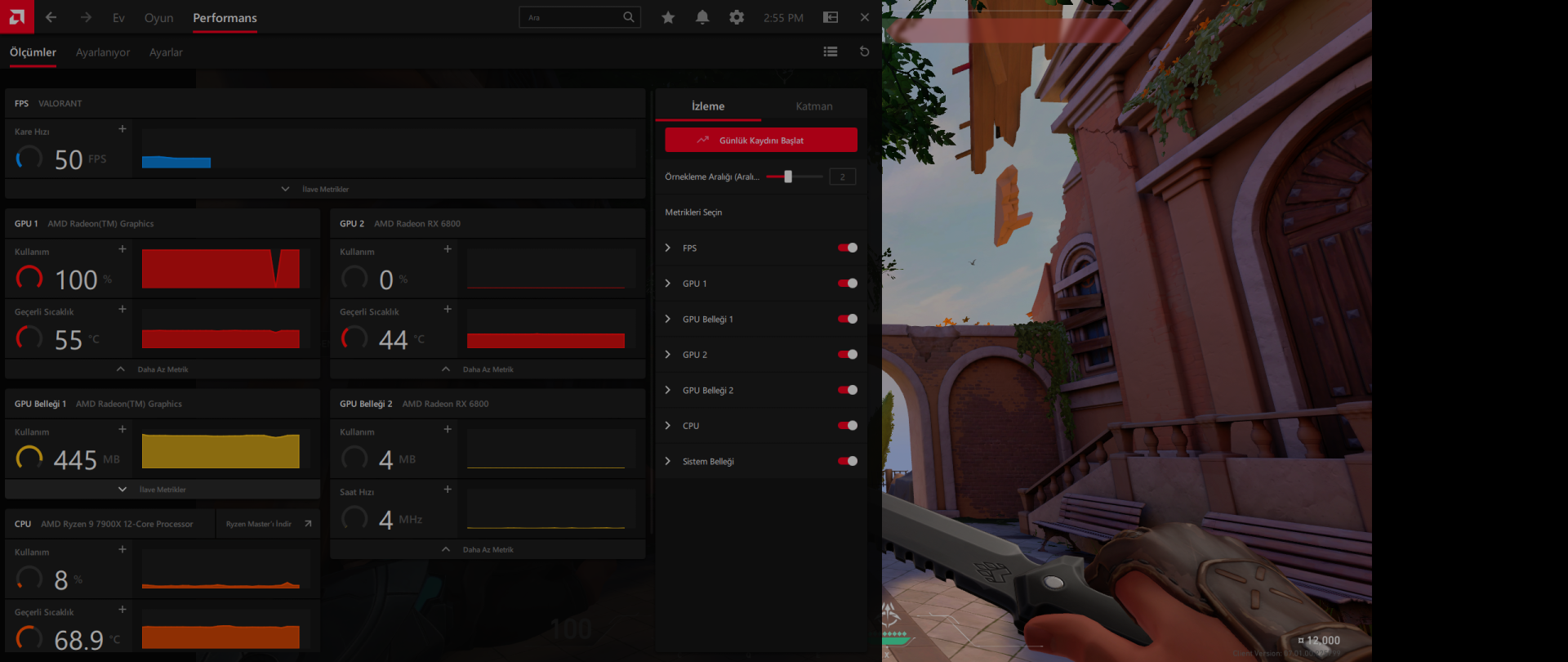Select the Performans tab

(225, 18)
